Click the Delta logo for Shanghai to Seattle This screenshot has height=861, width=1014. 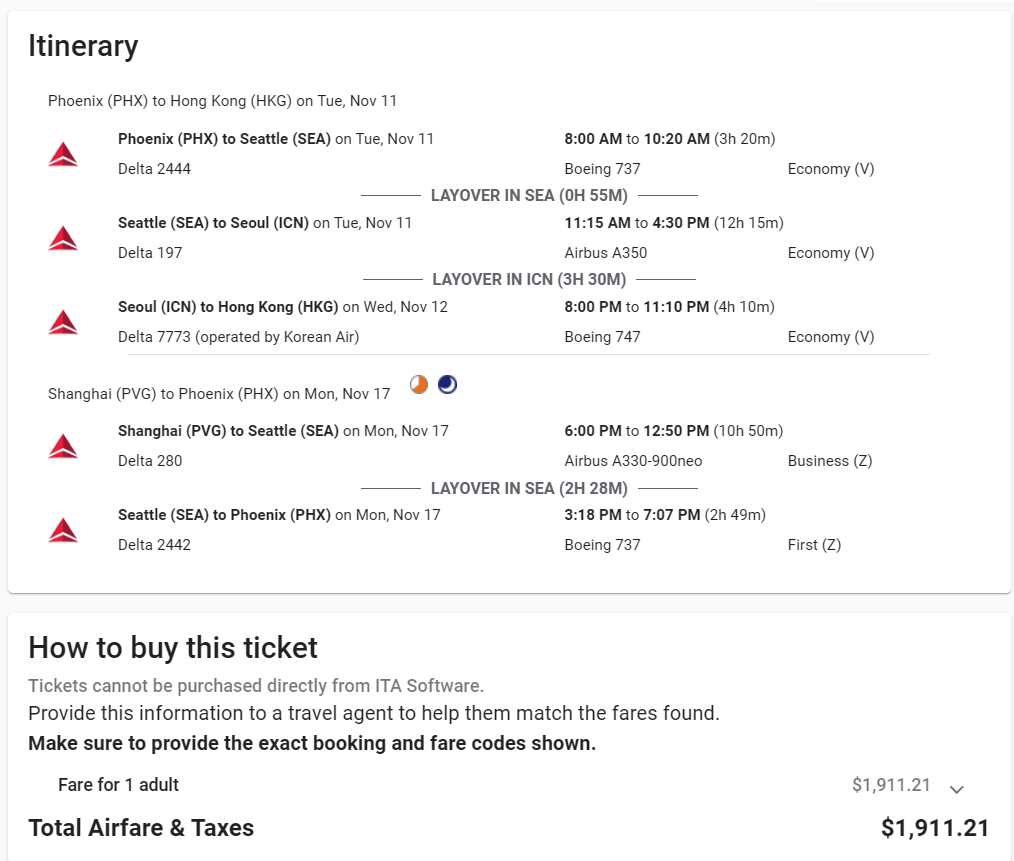63,446
